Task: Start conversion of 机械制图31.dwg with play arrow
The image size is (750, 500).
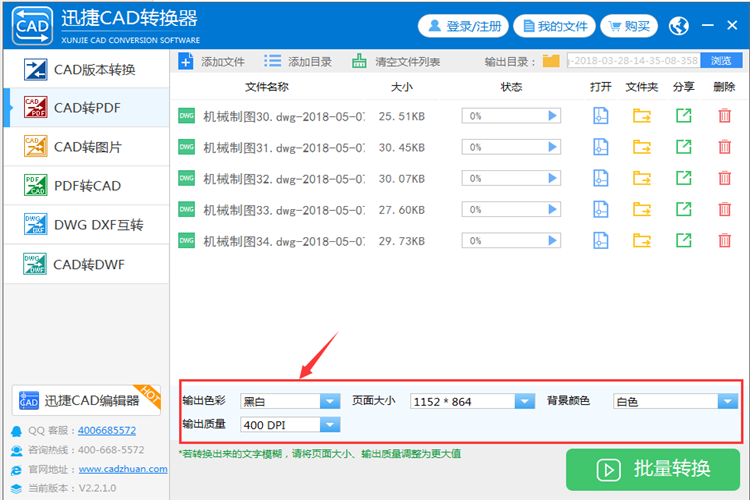Action: point(552,147)
